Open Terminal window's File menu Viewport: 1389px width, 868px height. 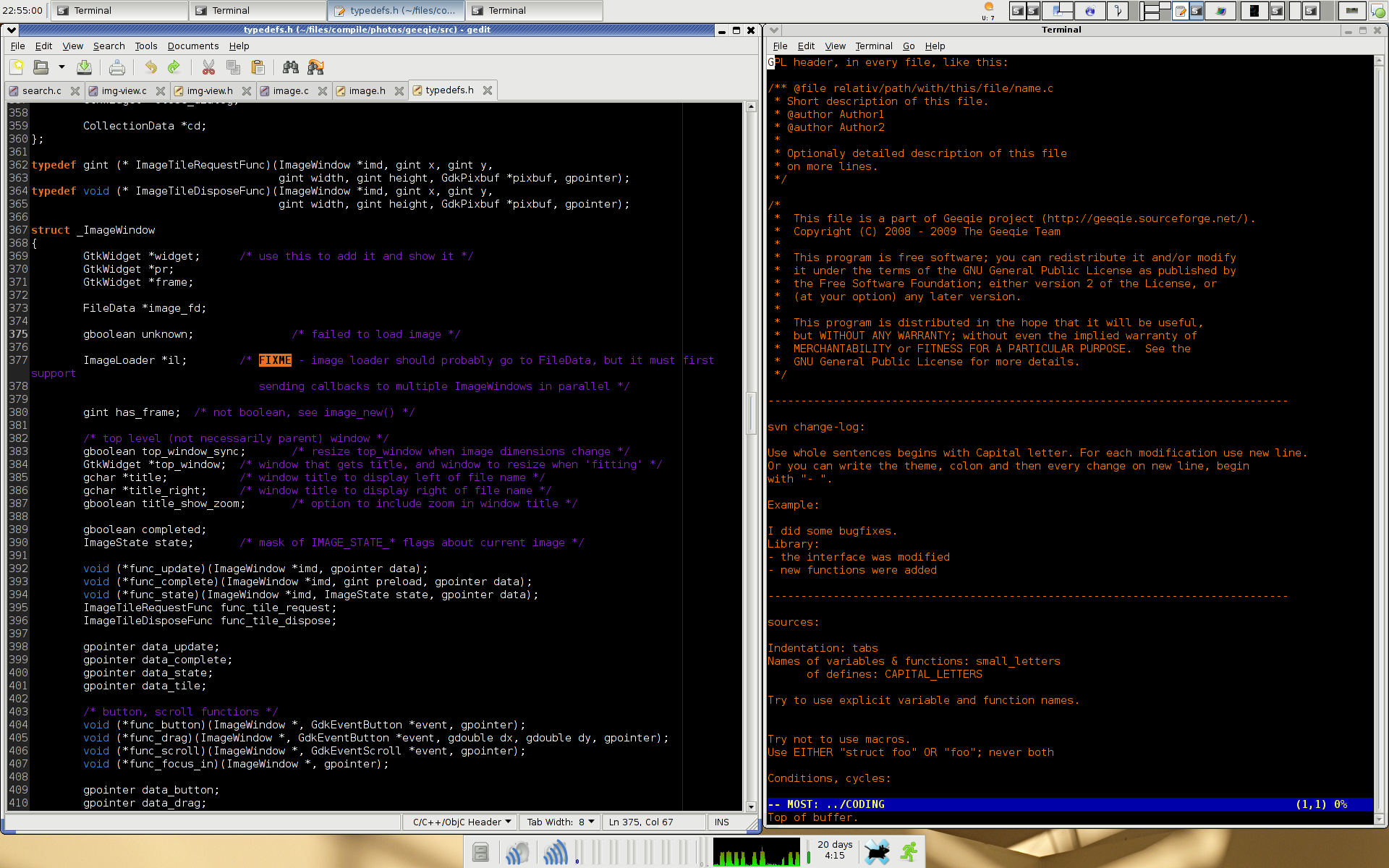[x=780, y=46]
